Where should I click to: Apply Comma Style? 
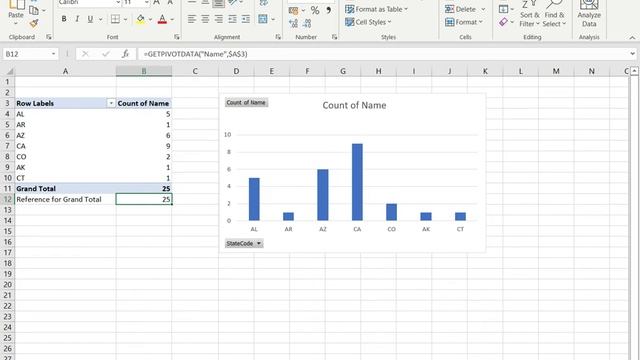329,10
